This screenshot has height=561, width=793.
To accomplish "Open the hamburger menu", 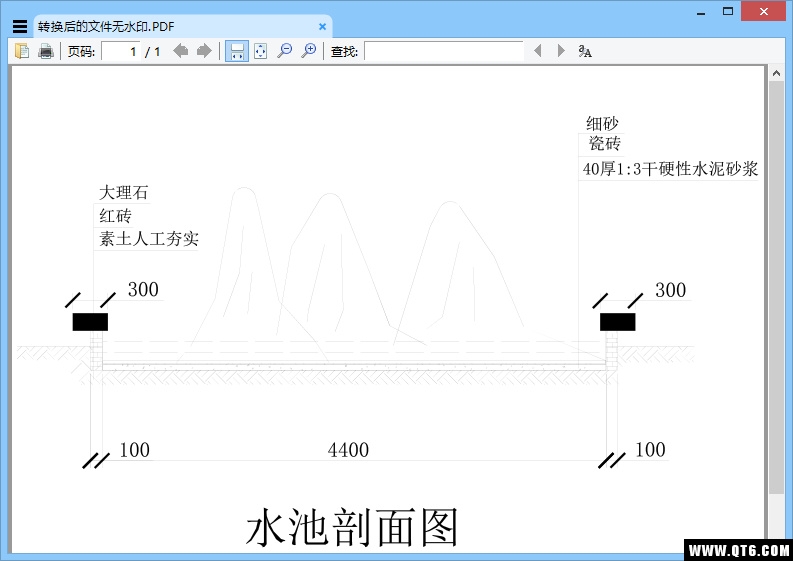I will [20, 26].
